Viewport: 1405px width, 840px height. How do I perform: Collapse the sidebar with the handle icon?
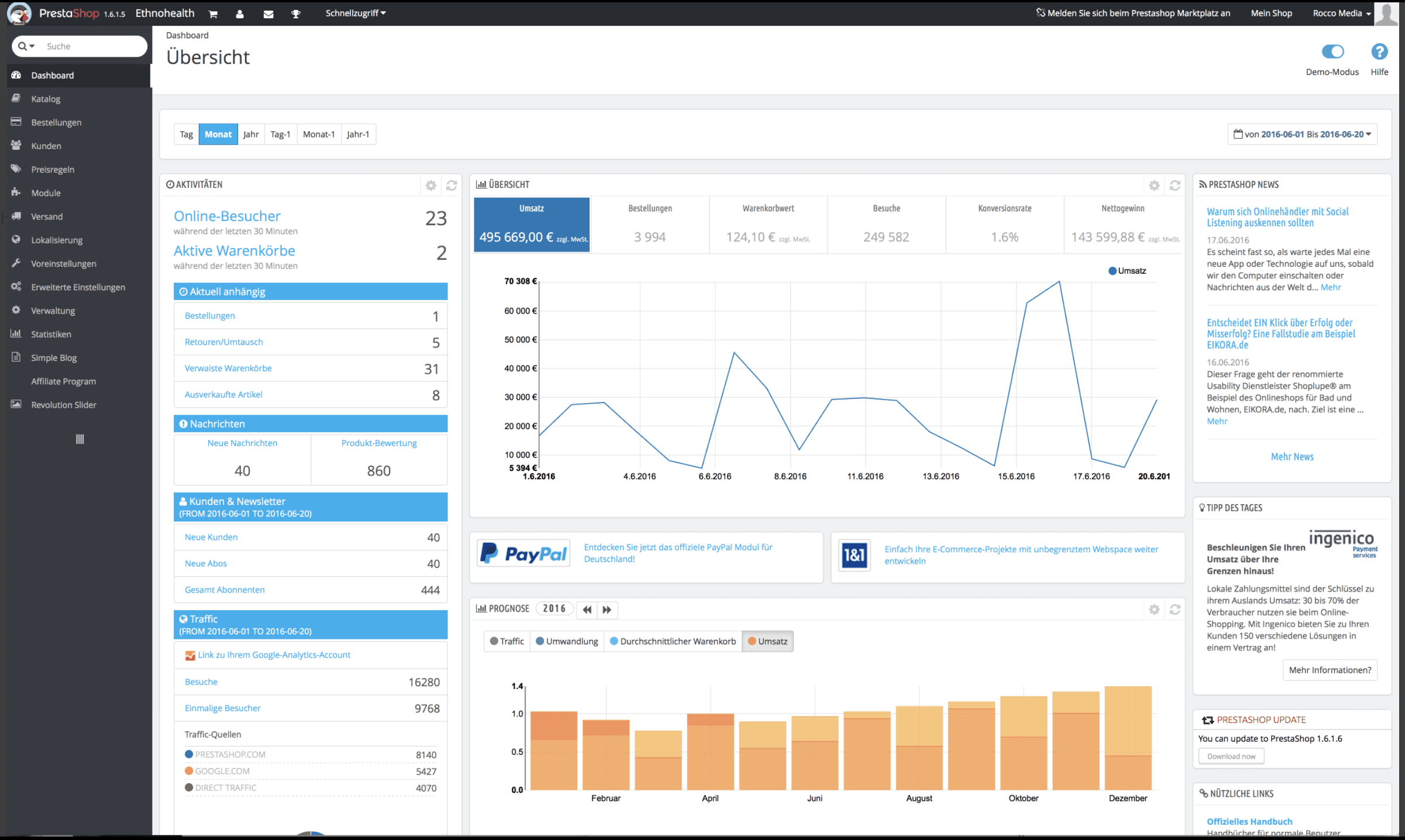(x=80, y=439)
